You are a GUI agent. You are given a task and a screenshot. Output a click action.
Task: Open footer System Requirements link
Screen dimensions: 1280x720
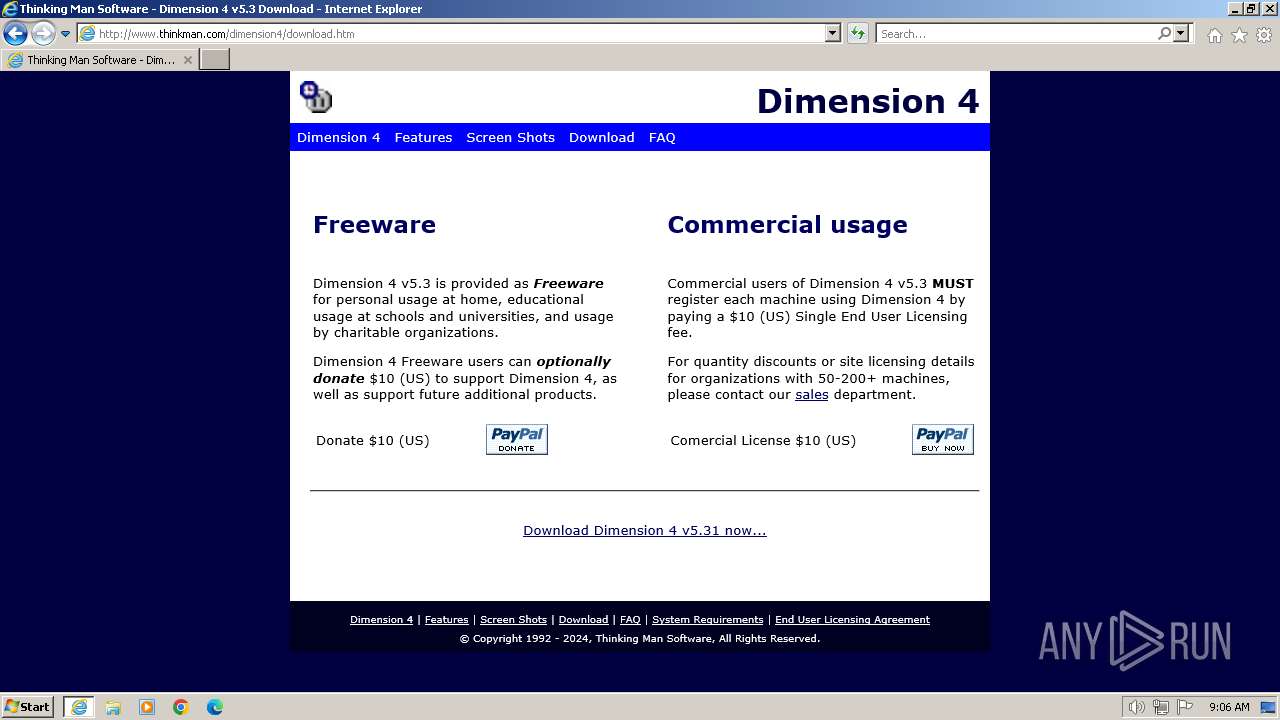pyautogui.click(x=707, y=619)
